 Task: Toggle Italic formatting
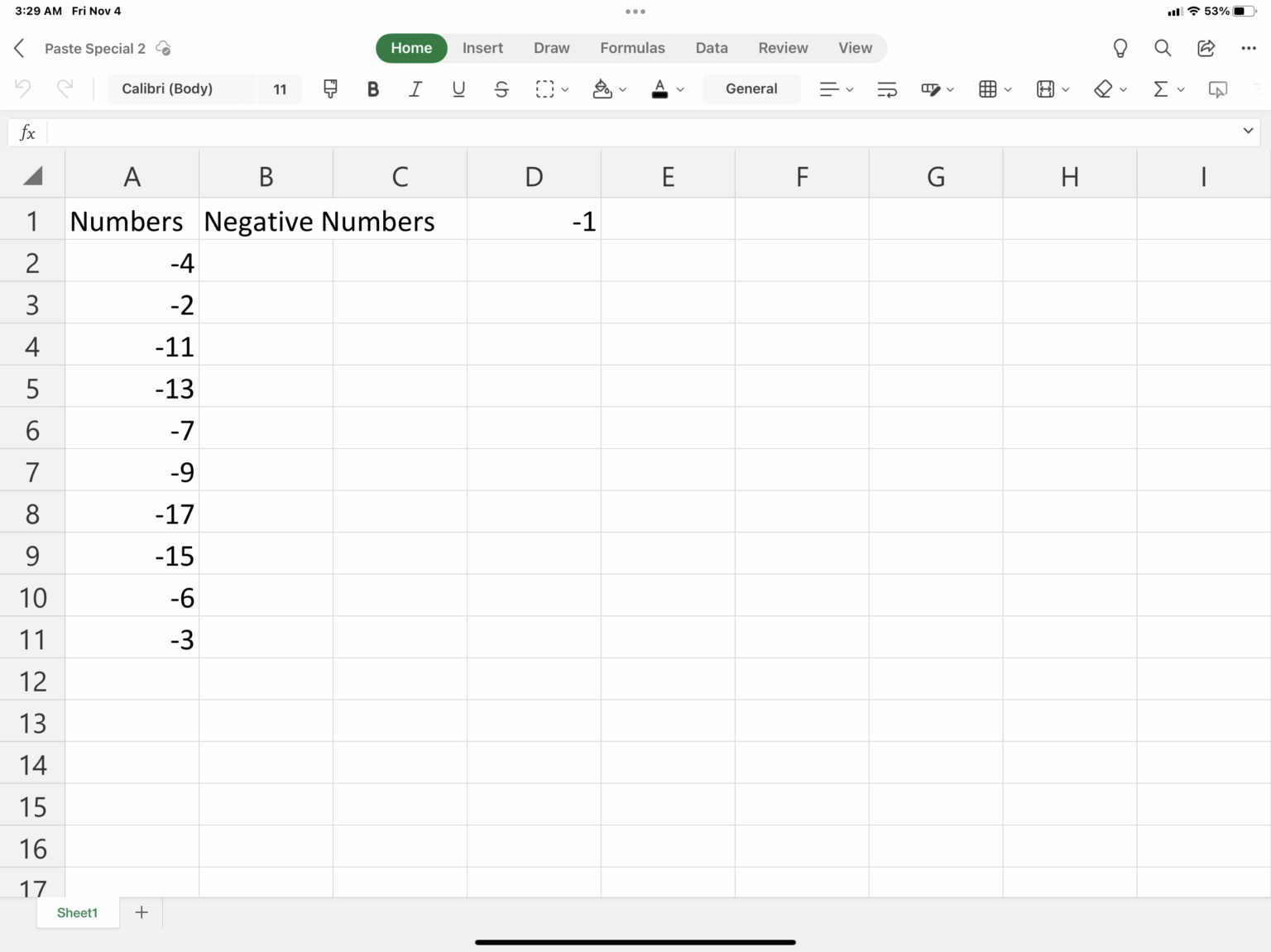pos(415,89)
